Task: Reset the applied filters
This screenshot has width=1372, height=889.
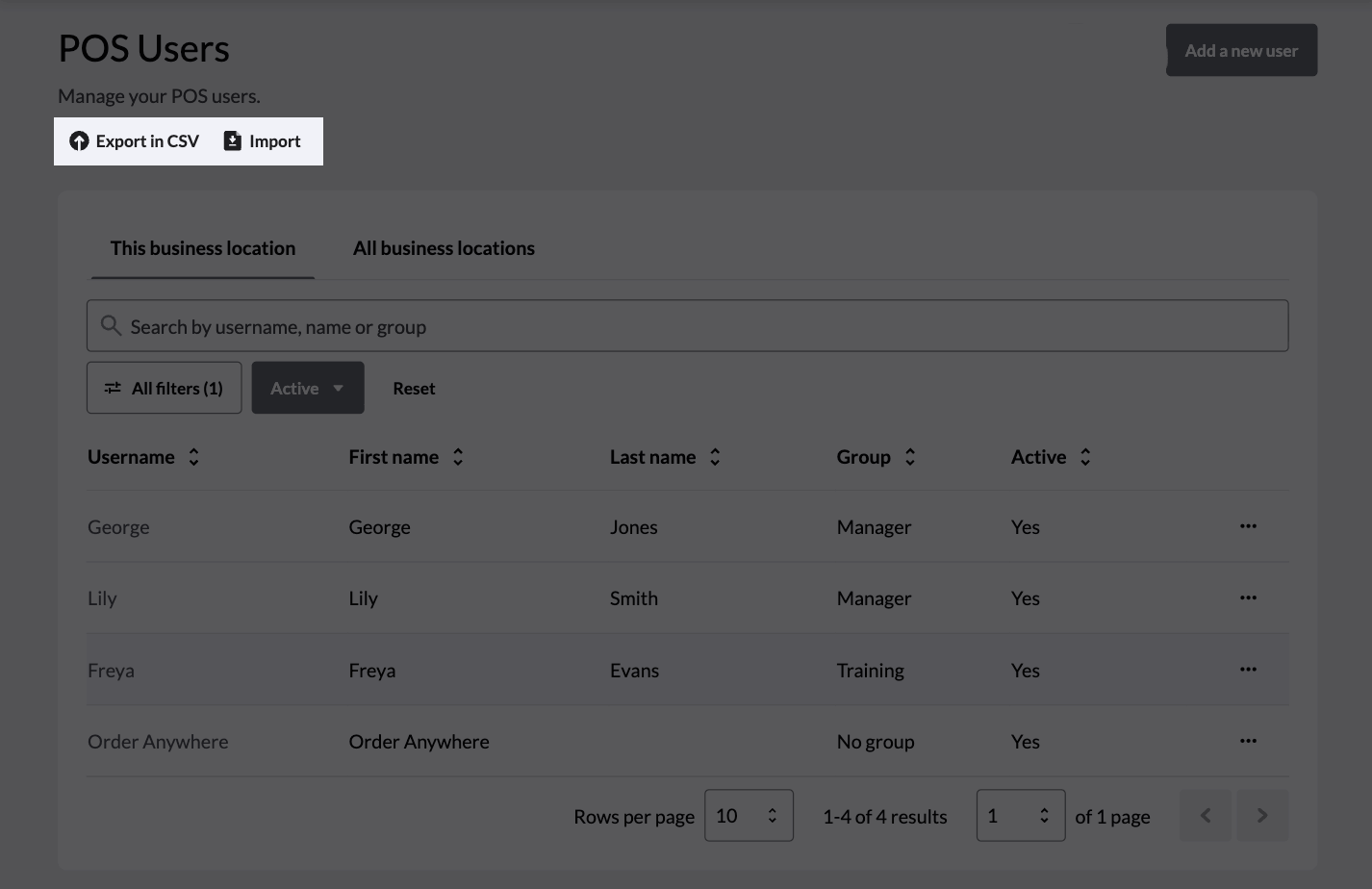Action: coord(414,389)
